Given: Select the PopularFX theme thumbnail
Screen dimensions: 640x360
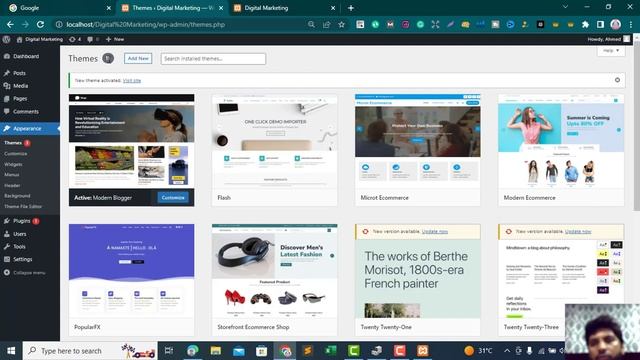Looking at the screenshot, I should click(x=131, y=271).
